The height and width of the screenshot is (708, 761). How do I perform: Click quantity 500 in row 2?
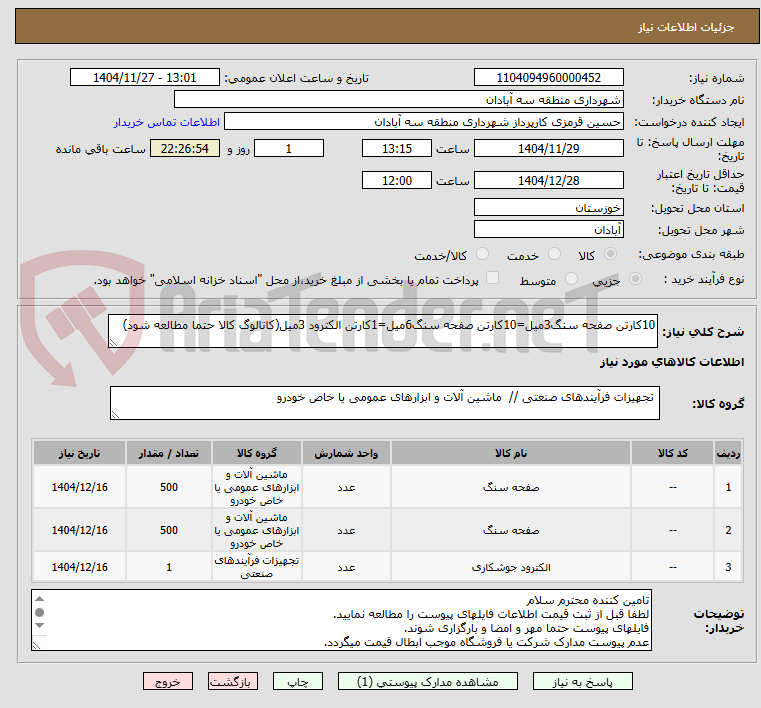(x=169, y=530)
